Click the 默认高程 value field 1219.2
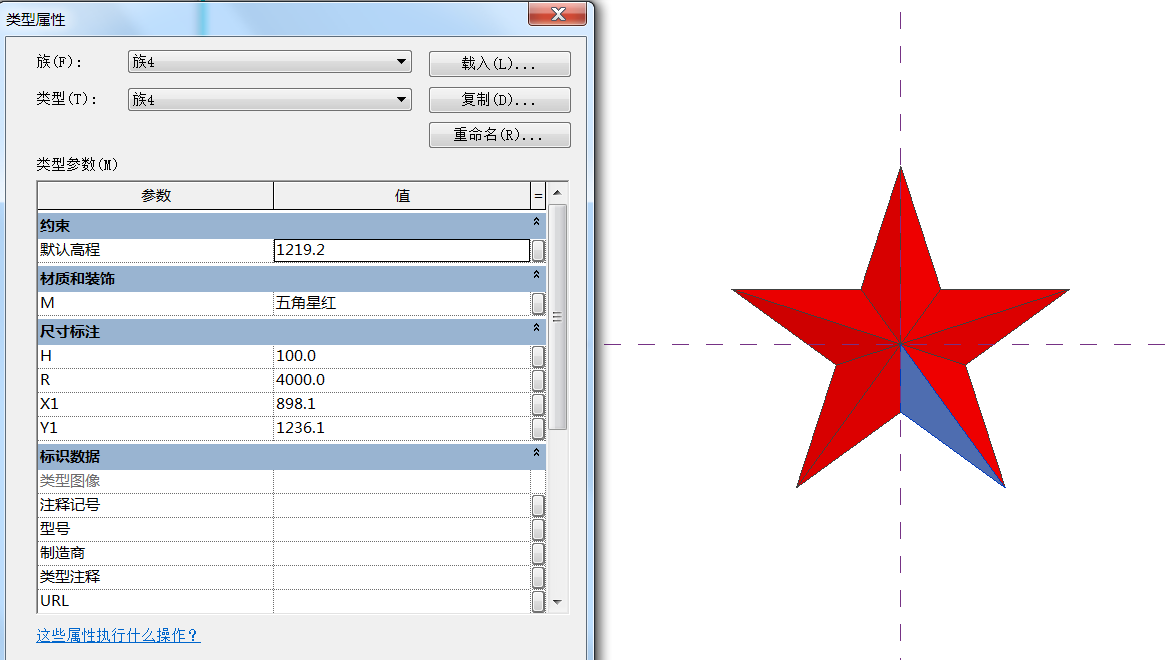The width and height of the screenshot is (1171, 660). (x=402, y=250)
